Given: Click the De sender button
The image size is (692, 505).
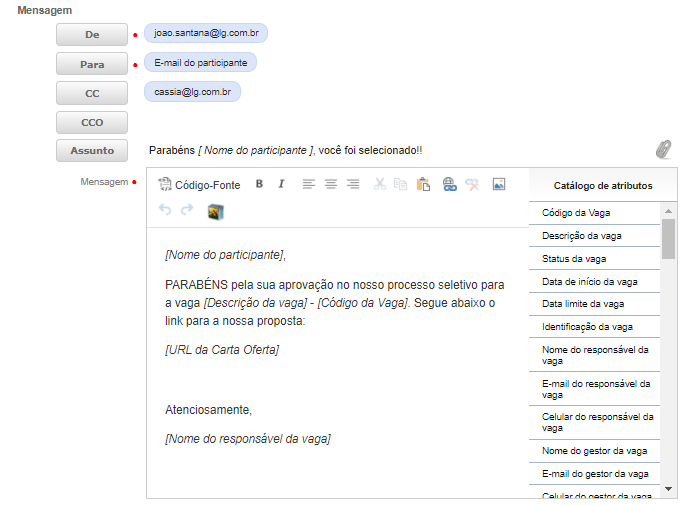Looking at the screenshot, I should click(x=92, y=34).
